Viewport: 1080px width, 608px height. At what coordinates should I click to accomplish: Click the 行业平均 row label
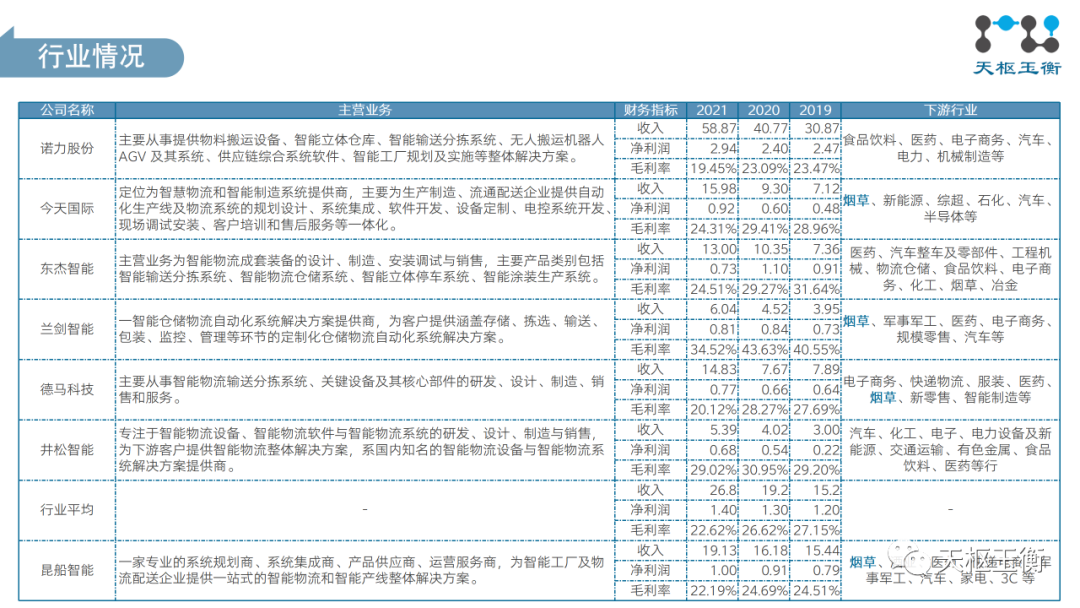tap(67, 510)
